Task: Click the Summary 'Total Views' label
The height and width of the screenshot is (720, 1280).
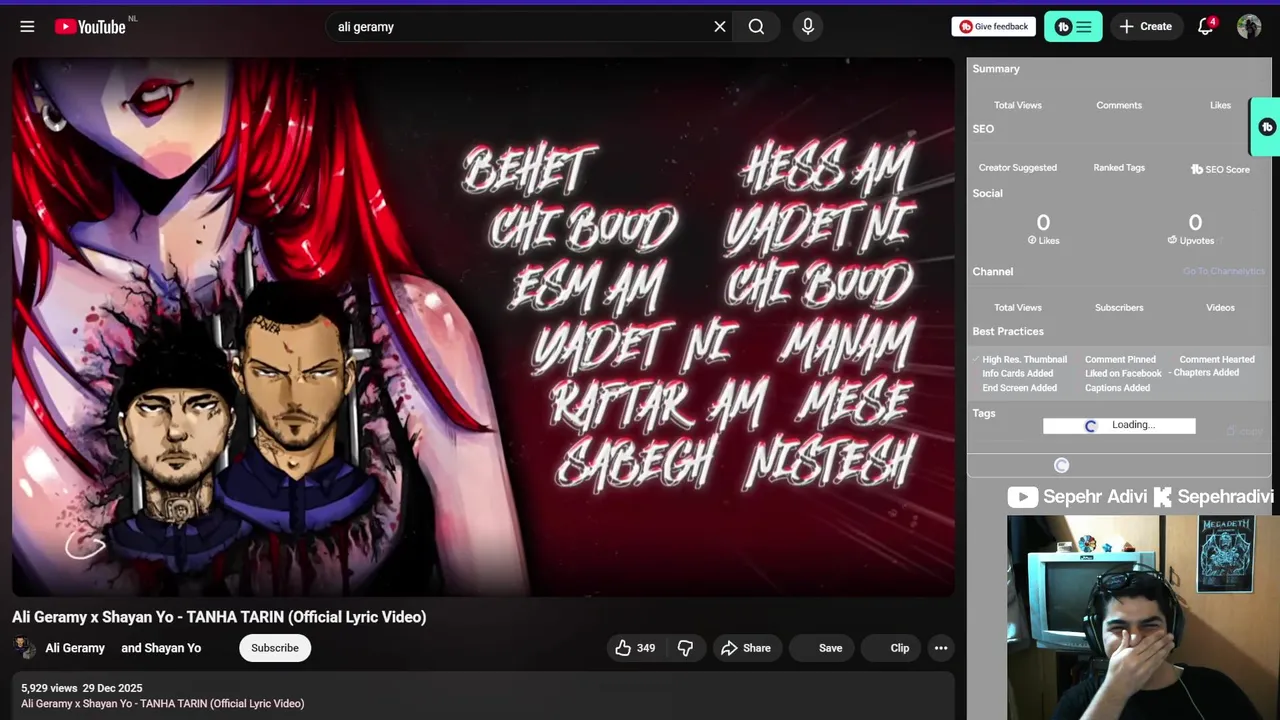Action: [1017, 105]
